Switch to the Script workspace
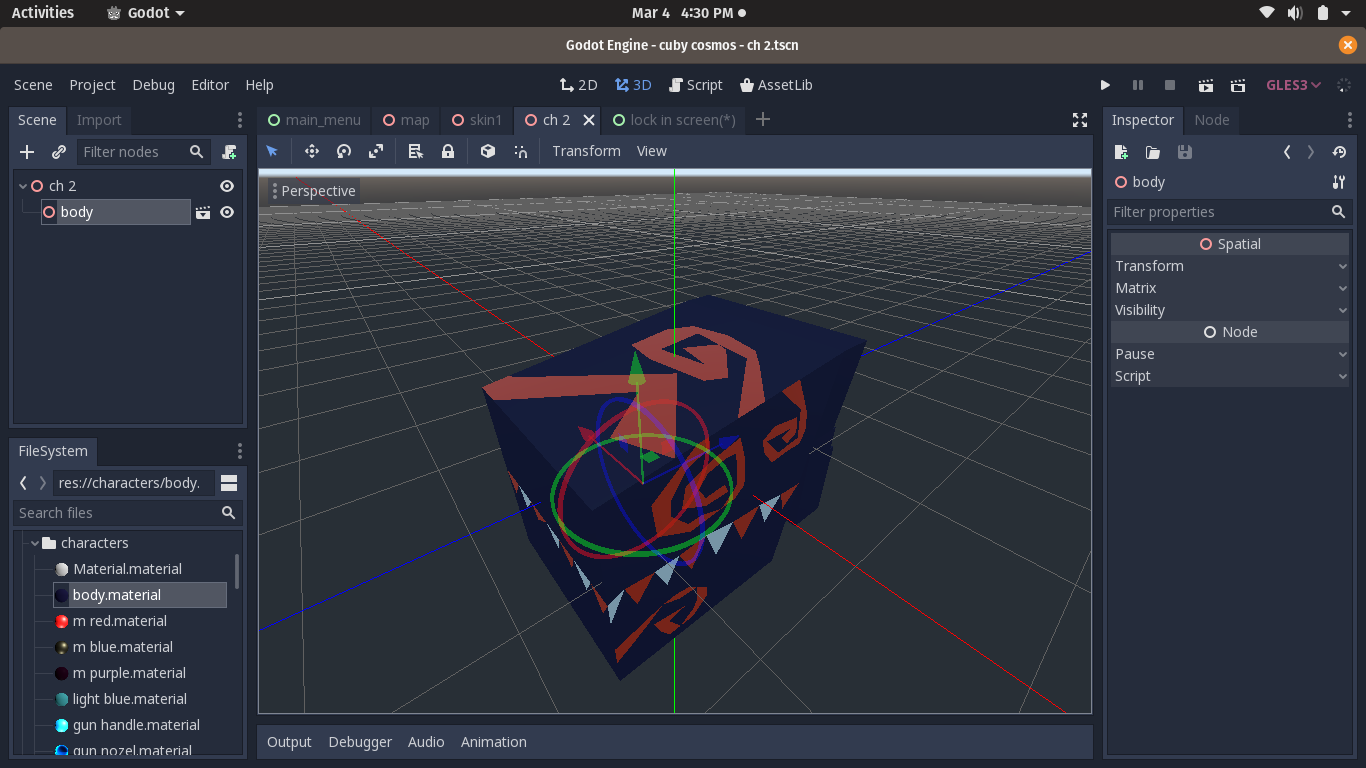This screenshot has width=1366, height=768. pyautogui.click(x=696, y=85)
